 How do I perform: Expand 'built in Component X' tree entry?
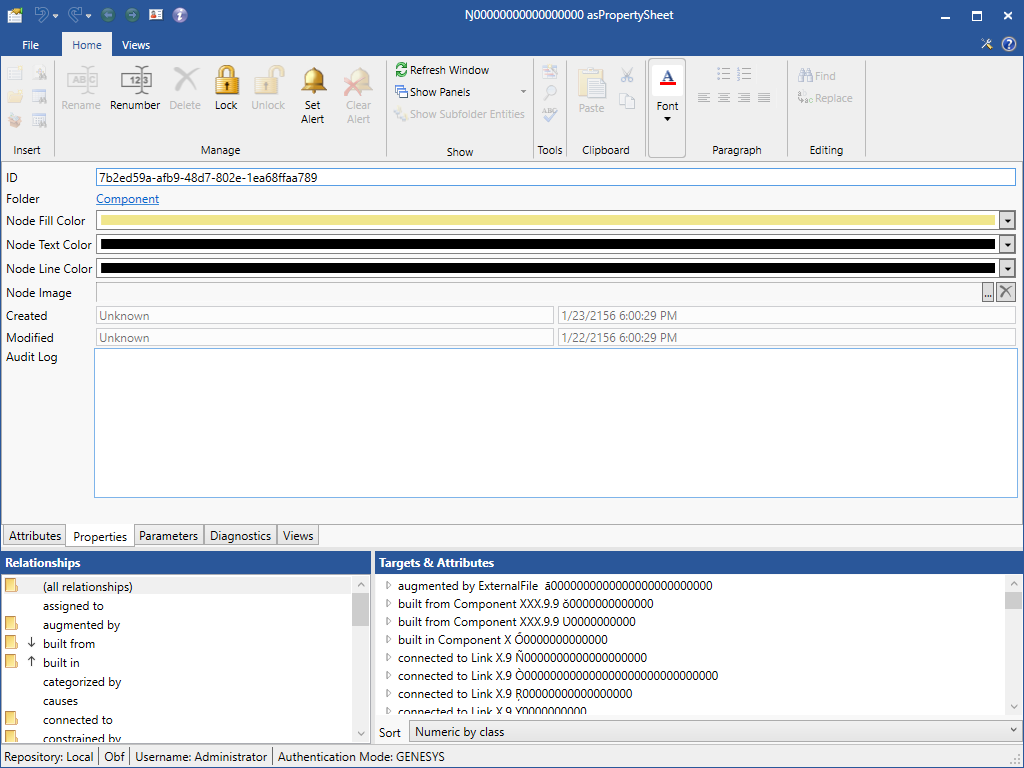[x=389, y=639]
